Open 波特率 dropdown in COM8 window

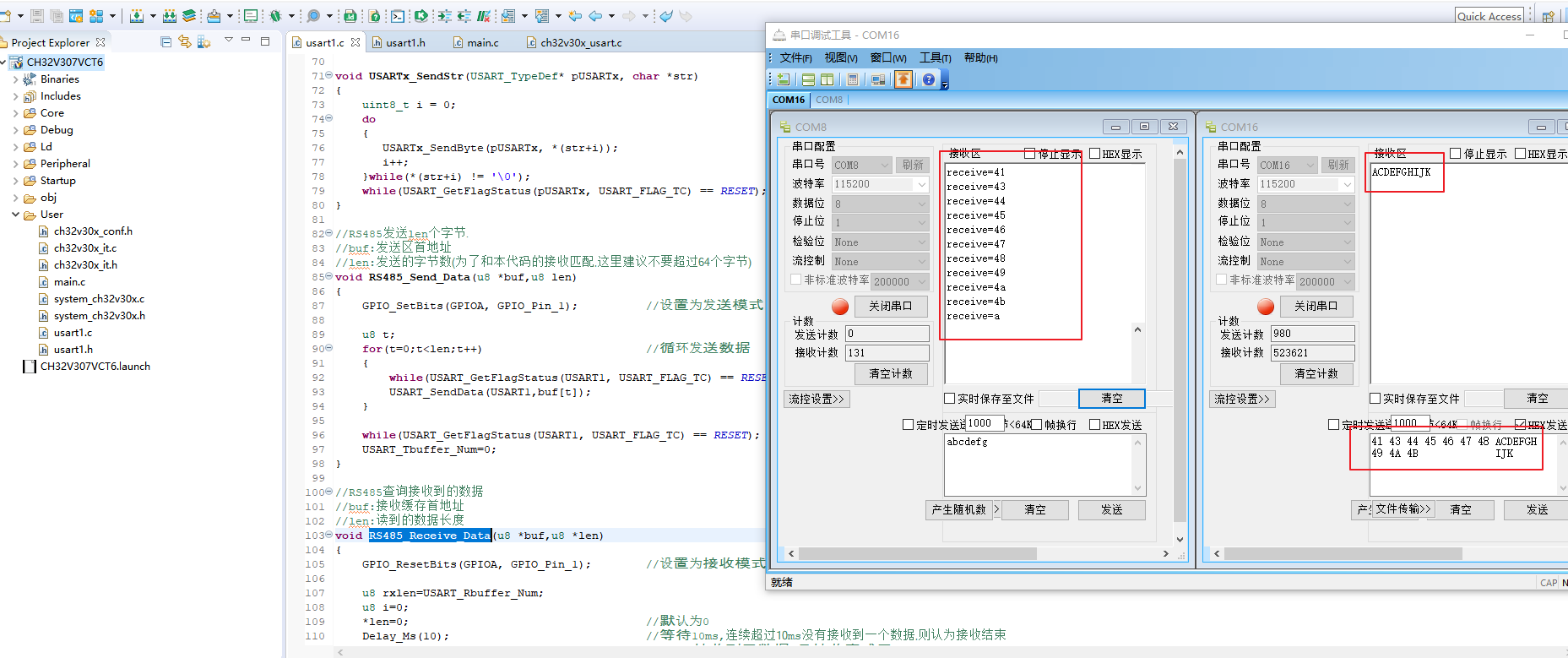coord(921,184)
